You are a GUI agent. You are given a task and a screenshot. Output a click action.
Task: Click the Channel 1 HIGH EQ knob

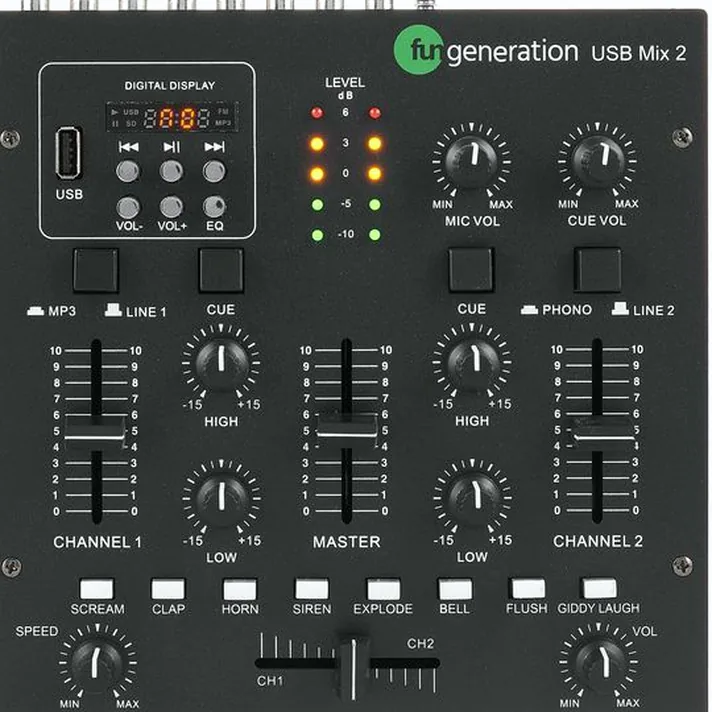coord(221,364)
